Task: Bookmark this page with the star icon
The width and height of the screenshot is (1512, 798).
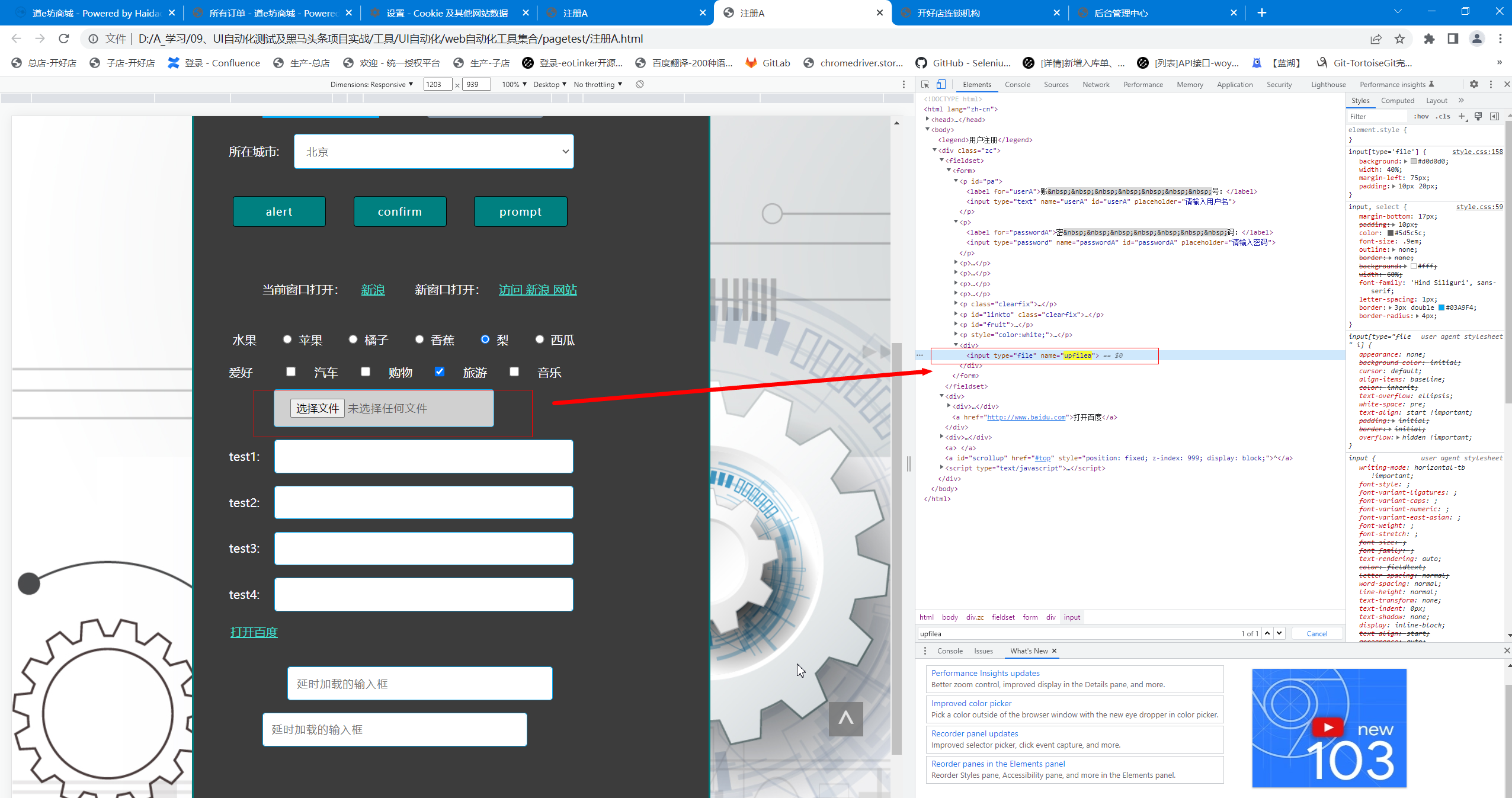Action: (1399, 39)
